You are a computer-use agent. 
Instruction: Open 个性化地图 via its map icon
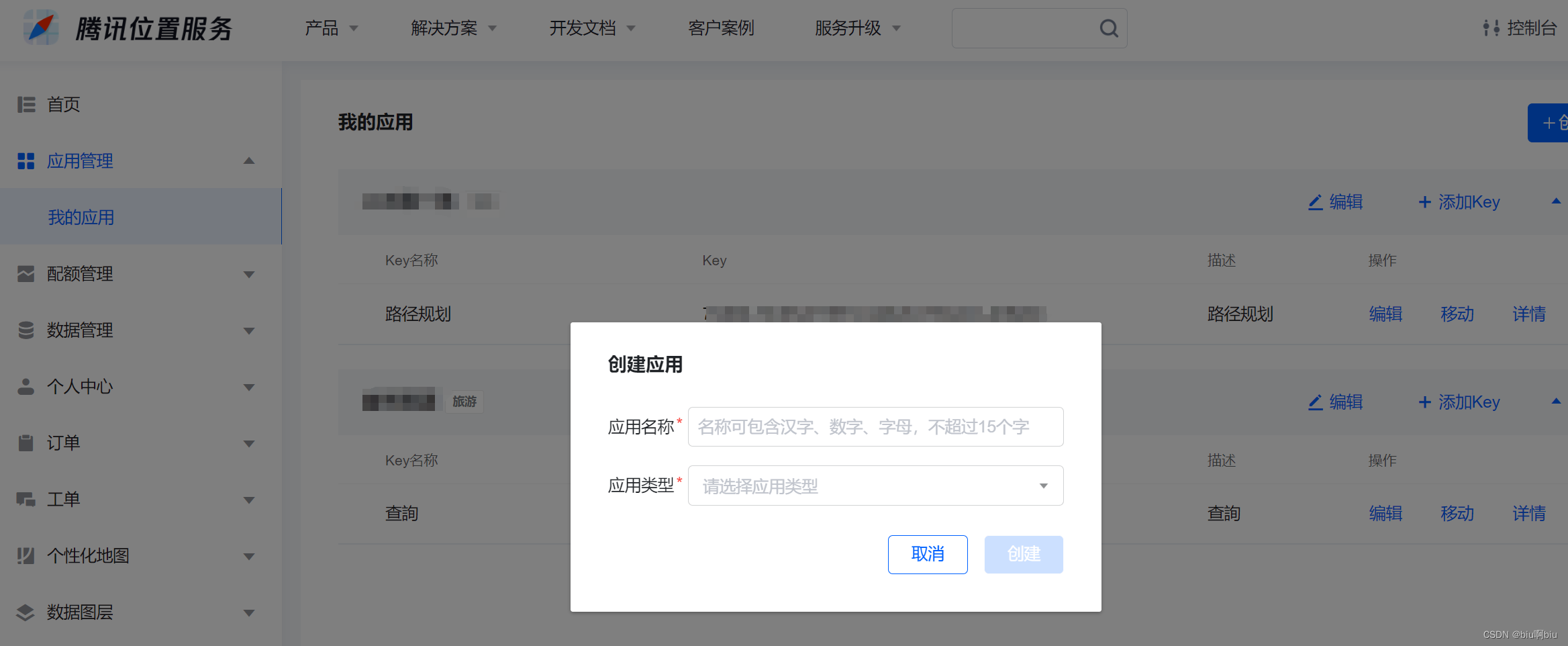[26, 555]
